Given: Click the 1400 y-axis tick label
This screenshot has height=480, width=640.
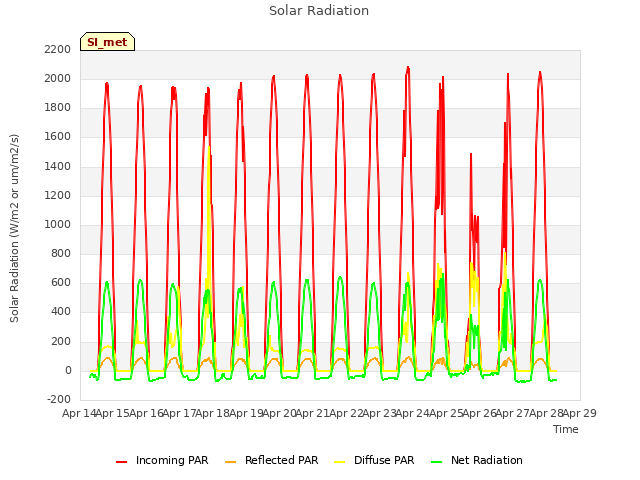Looking at the screenshot, I should pos(58,167).
